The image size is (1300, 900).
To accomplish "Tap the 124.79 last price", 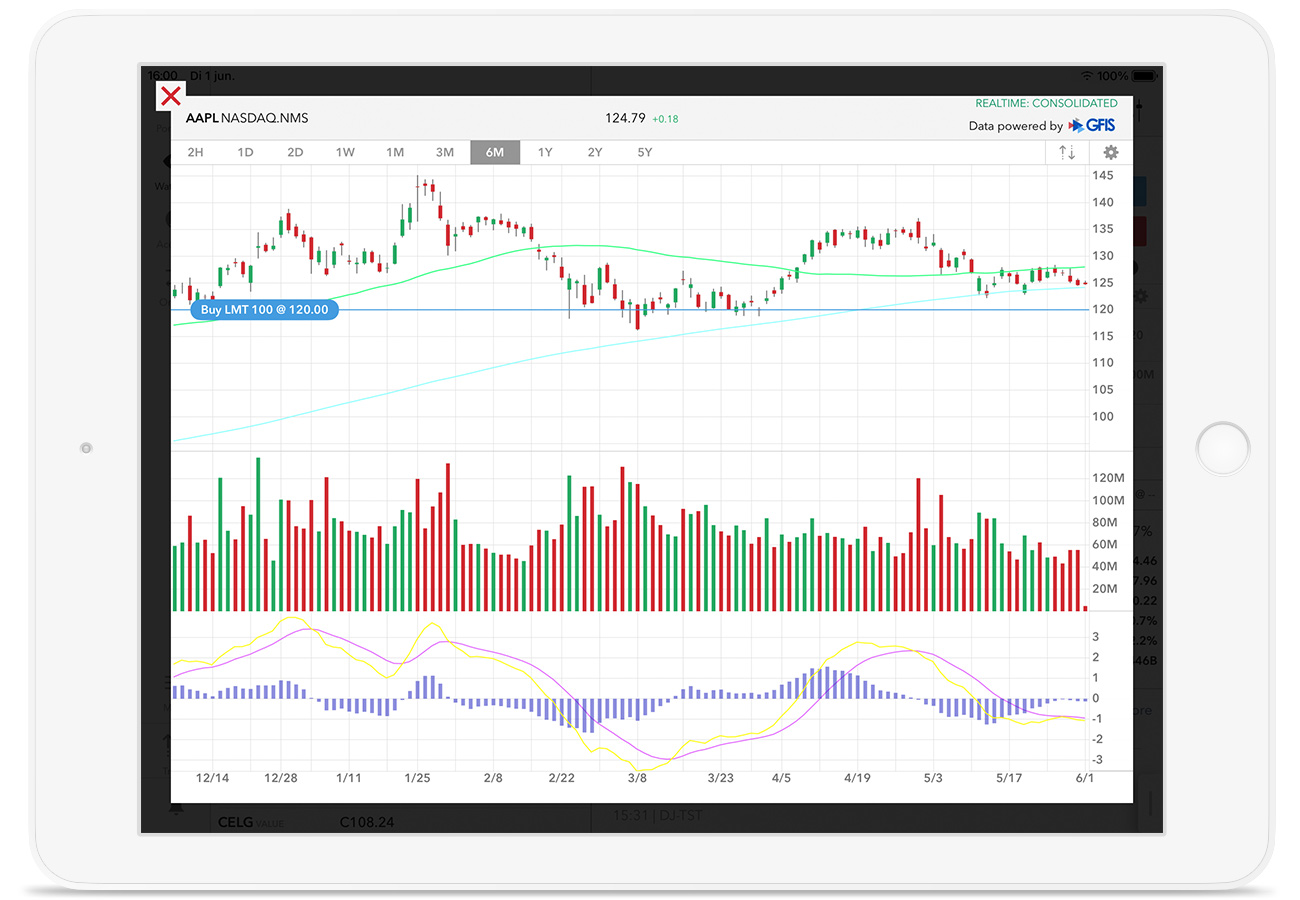I will pos(625,118).
